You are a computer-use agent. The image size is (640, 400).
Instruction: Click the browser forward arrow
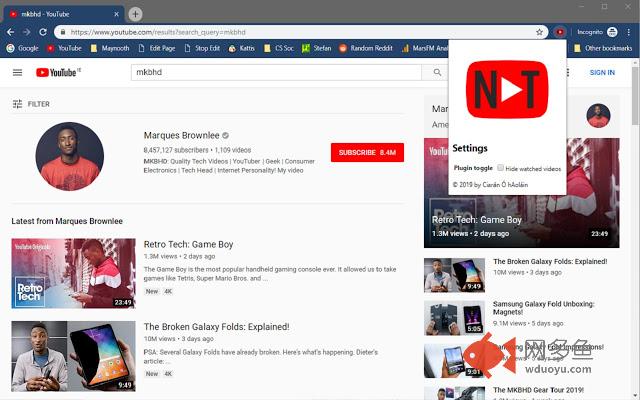tap(27, 32)
